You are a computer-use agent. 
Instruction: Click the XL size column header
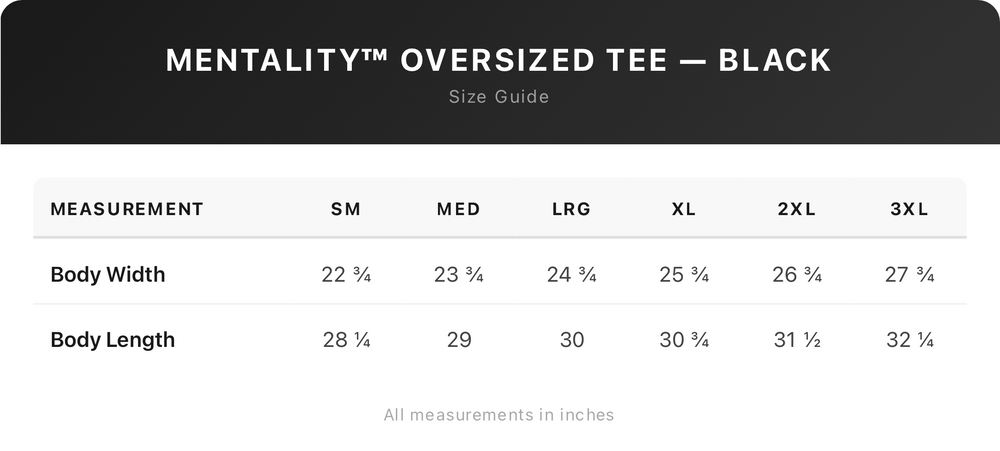[684, 209]
